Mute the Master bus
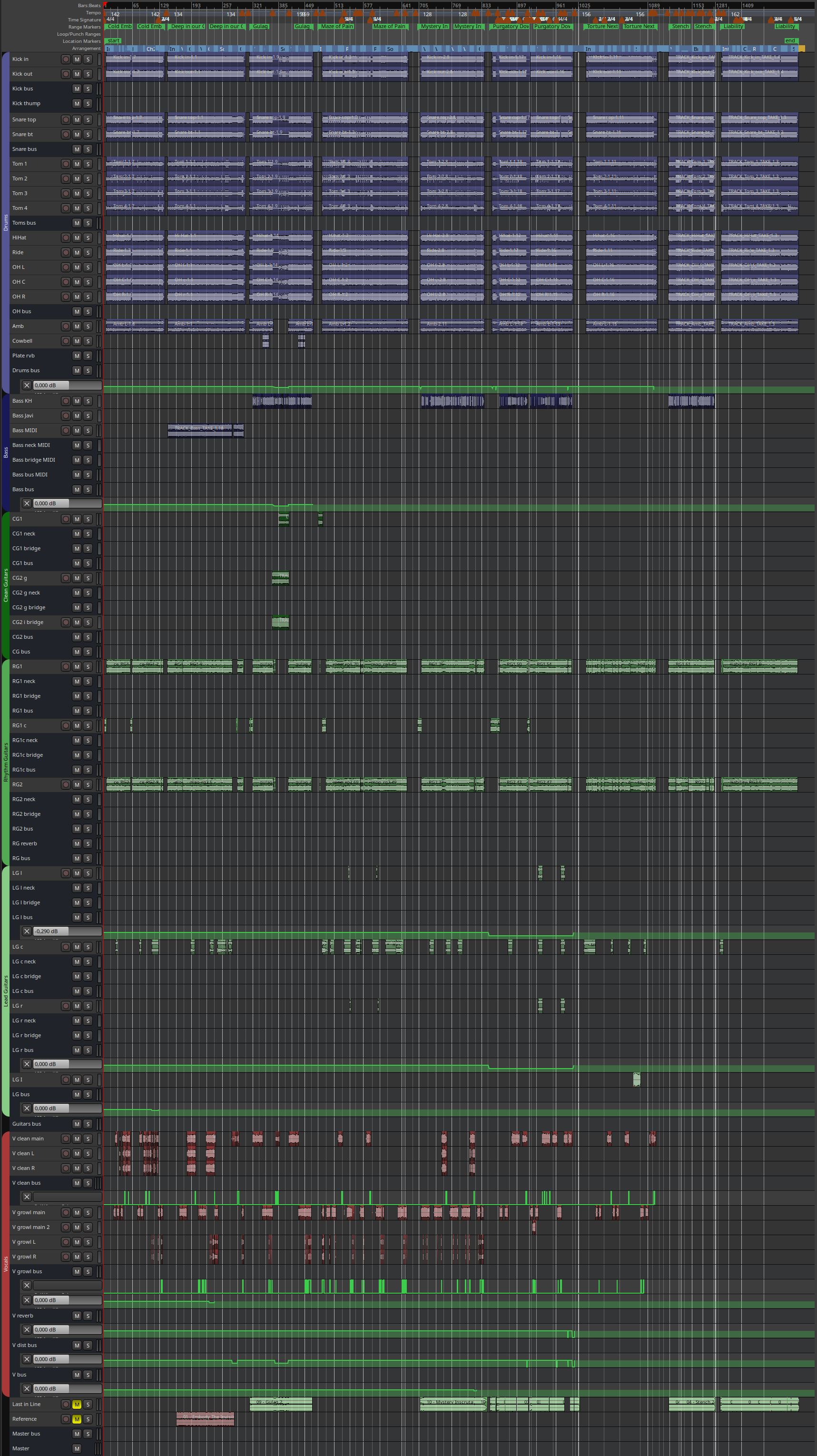 [x=77, y=1434]
